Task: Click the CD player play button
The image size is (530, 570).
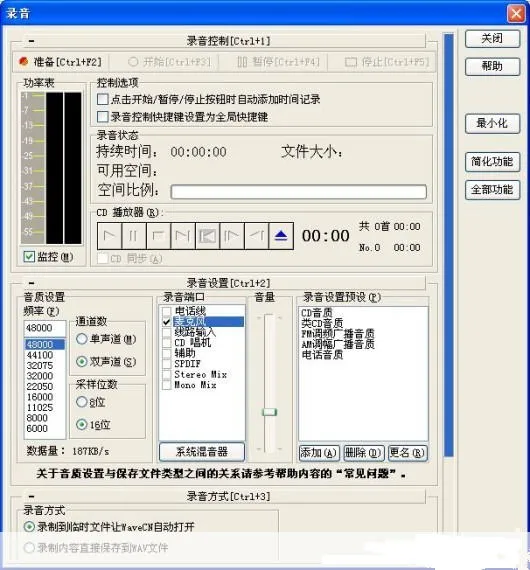Action: tap(109, 236)
